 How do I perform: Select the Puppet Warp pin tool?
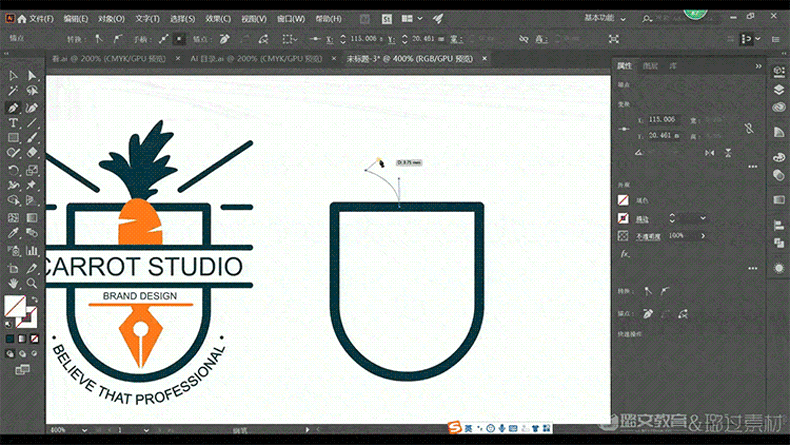pyautogui.click(x=32, y=185)
